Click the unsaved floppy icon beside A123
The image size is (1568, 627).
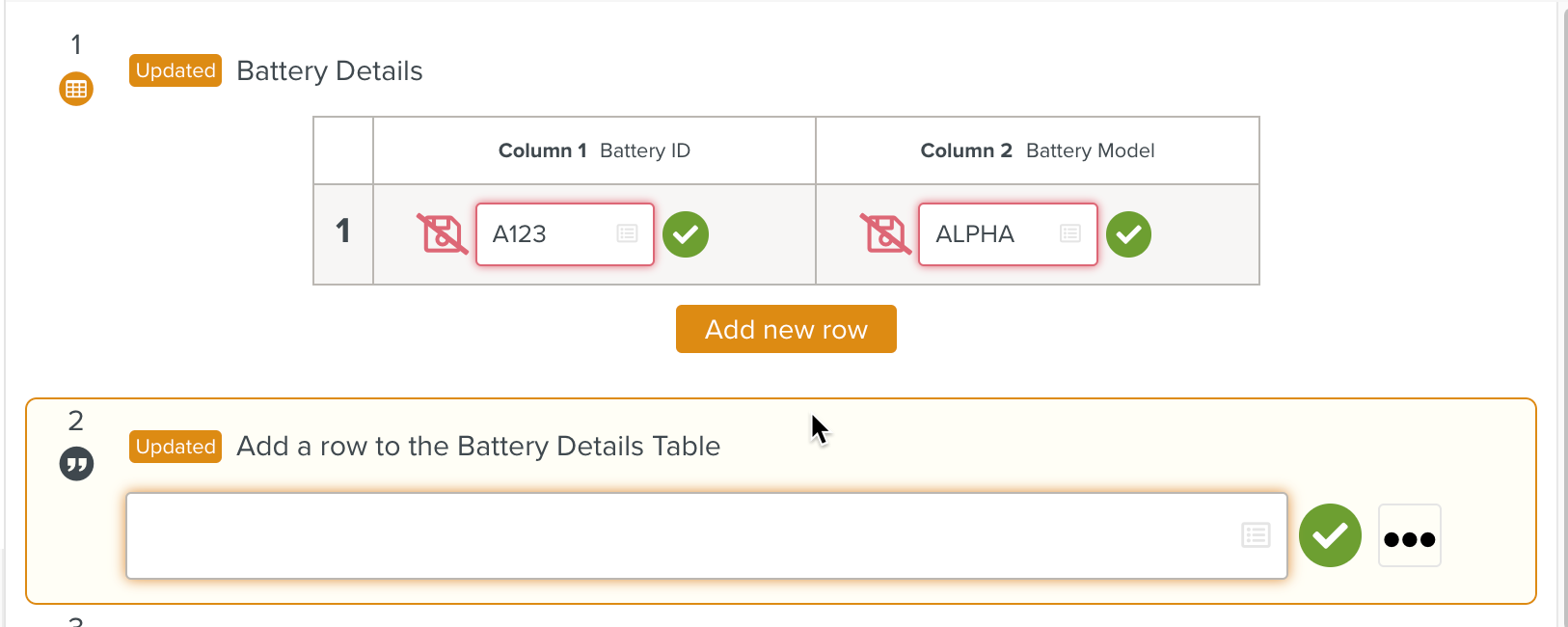tap(442, 233)
